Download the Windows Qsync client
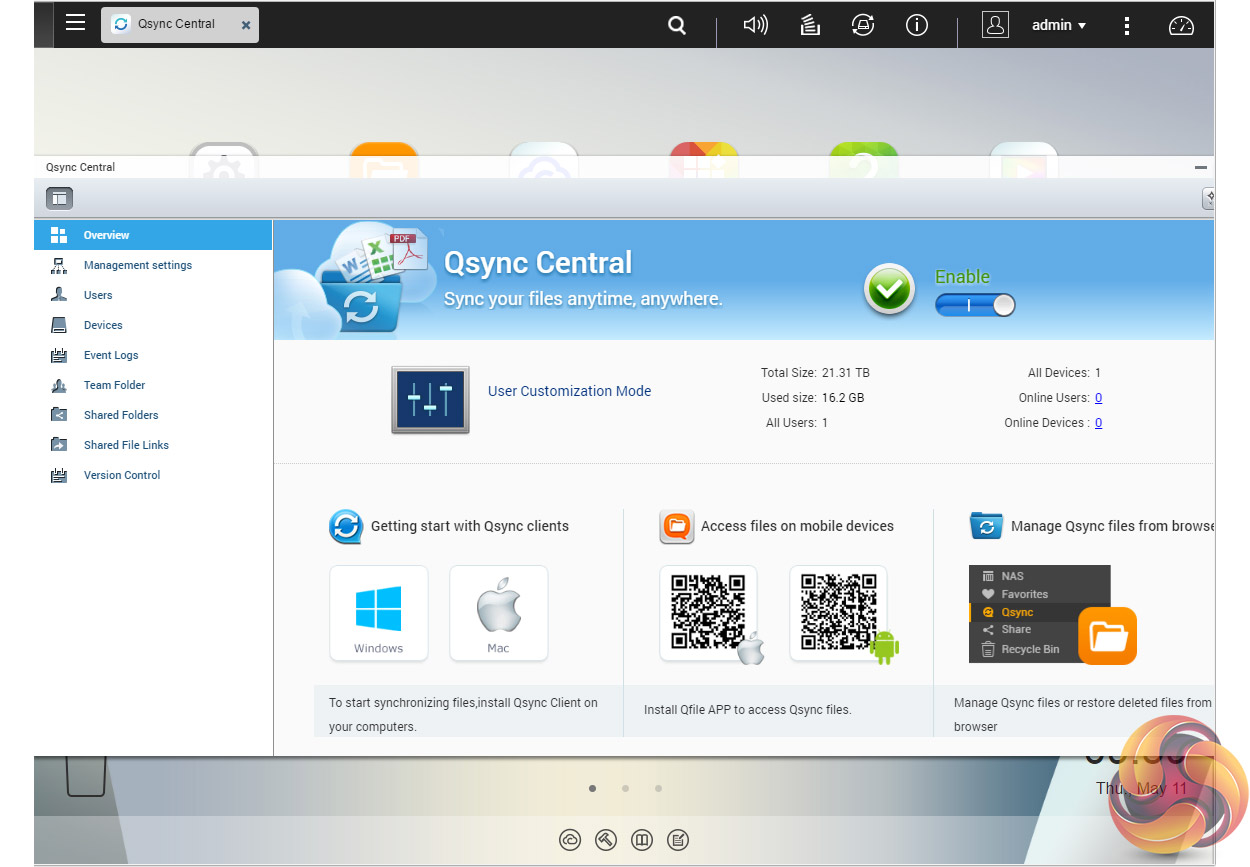 click(x=379, y=613)
